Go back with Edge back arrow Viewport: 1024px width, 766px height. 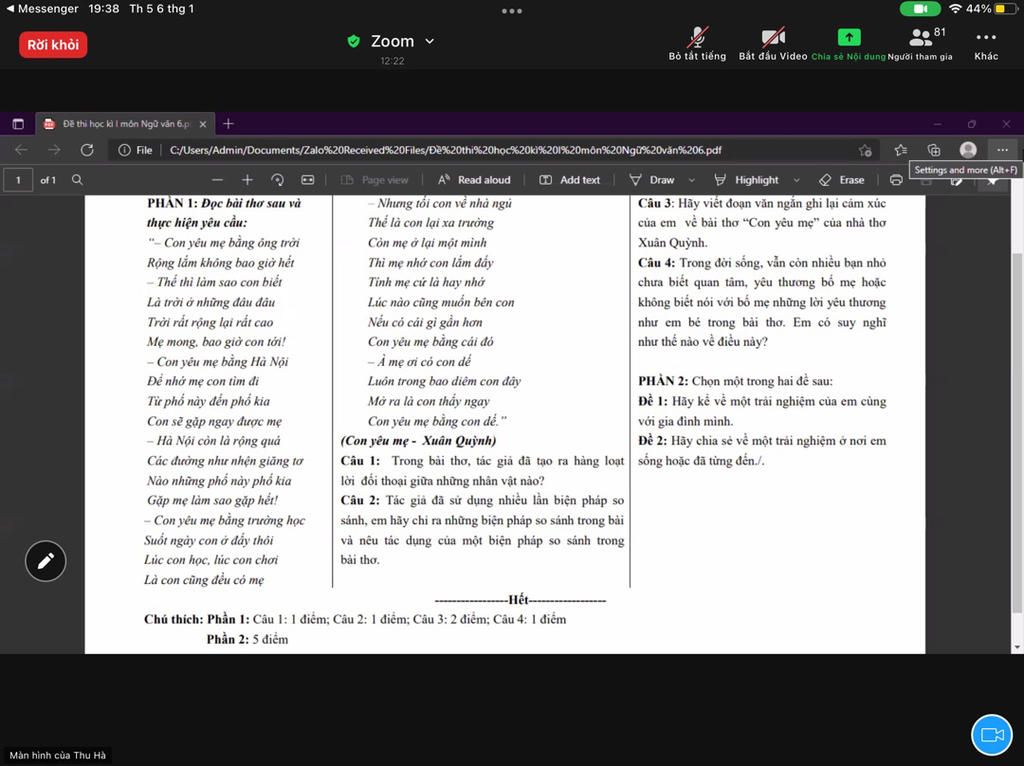21,150
